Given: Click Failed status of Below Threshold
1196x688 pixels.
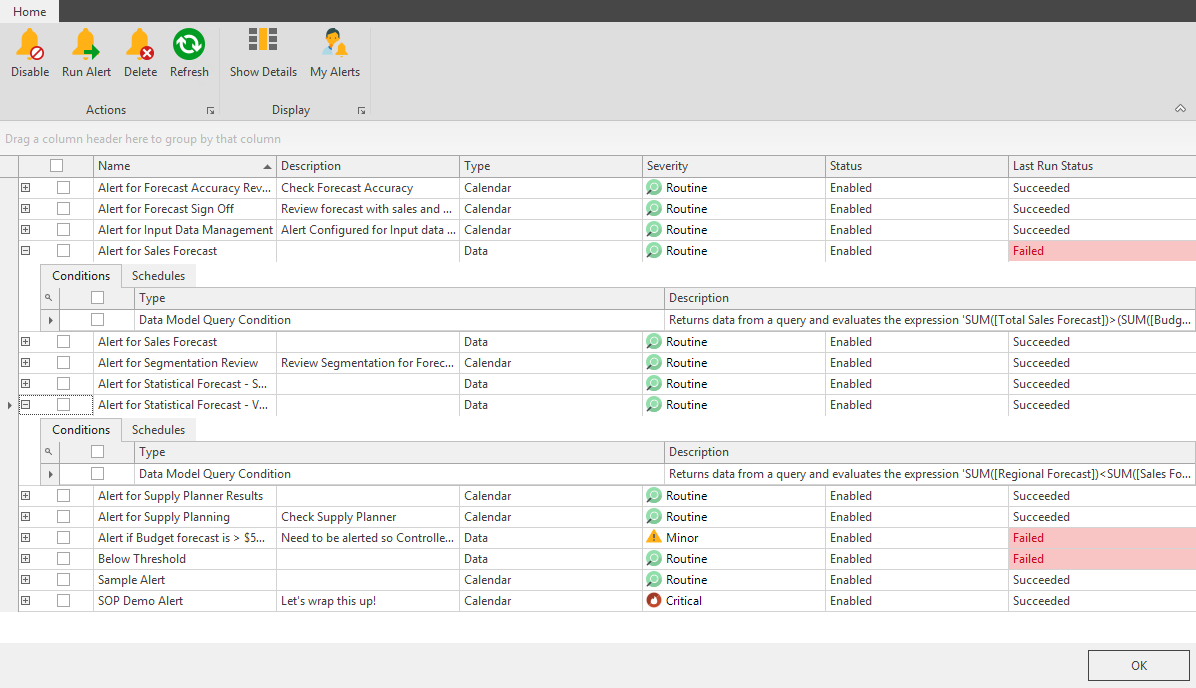Looking at the screenshot, I should point(1102,558).
